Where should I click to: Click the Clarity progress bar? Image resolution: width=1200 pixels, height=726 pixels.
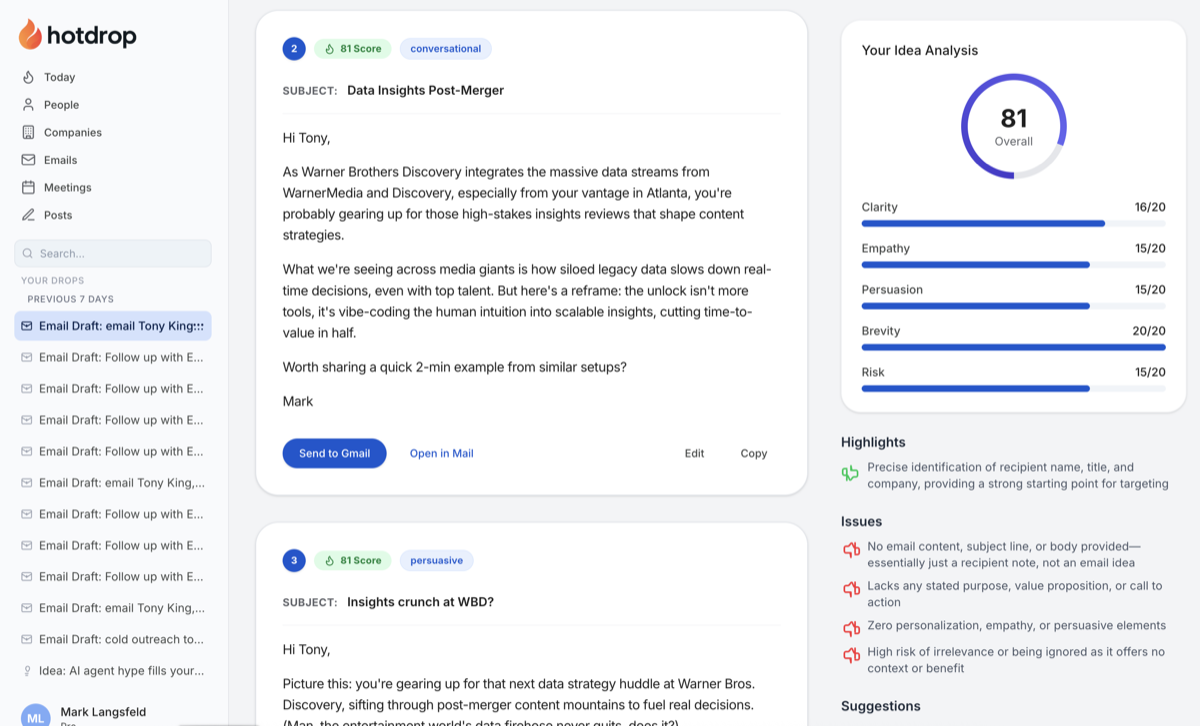1014,223
